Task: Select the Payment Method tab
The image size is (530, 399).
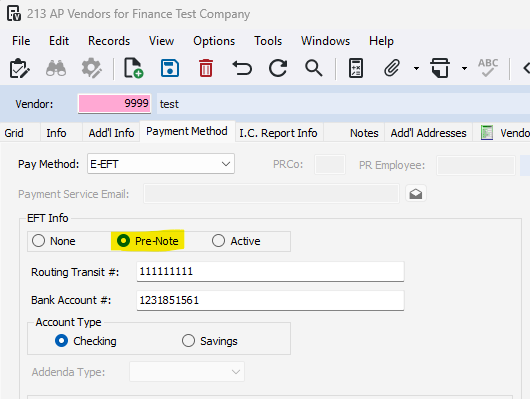Action: tap(187, 131)
